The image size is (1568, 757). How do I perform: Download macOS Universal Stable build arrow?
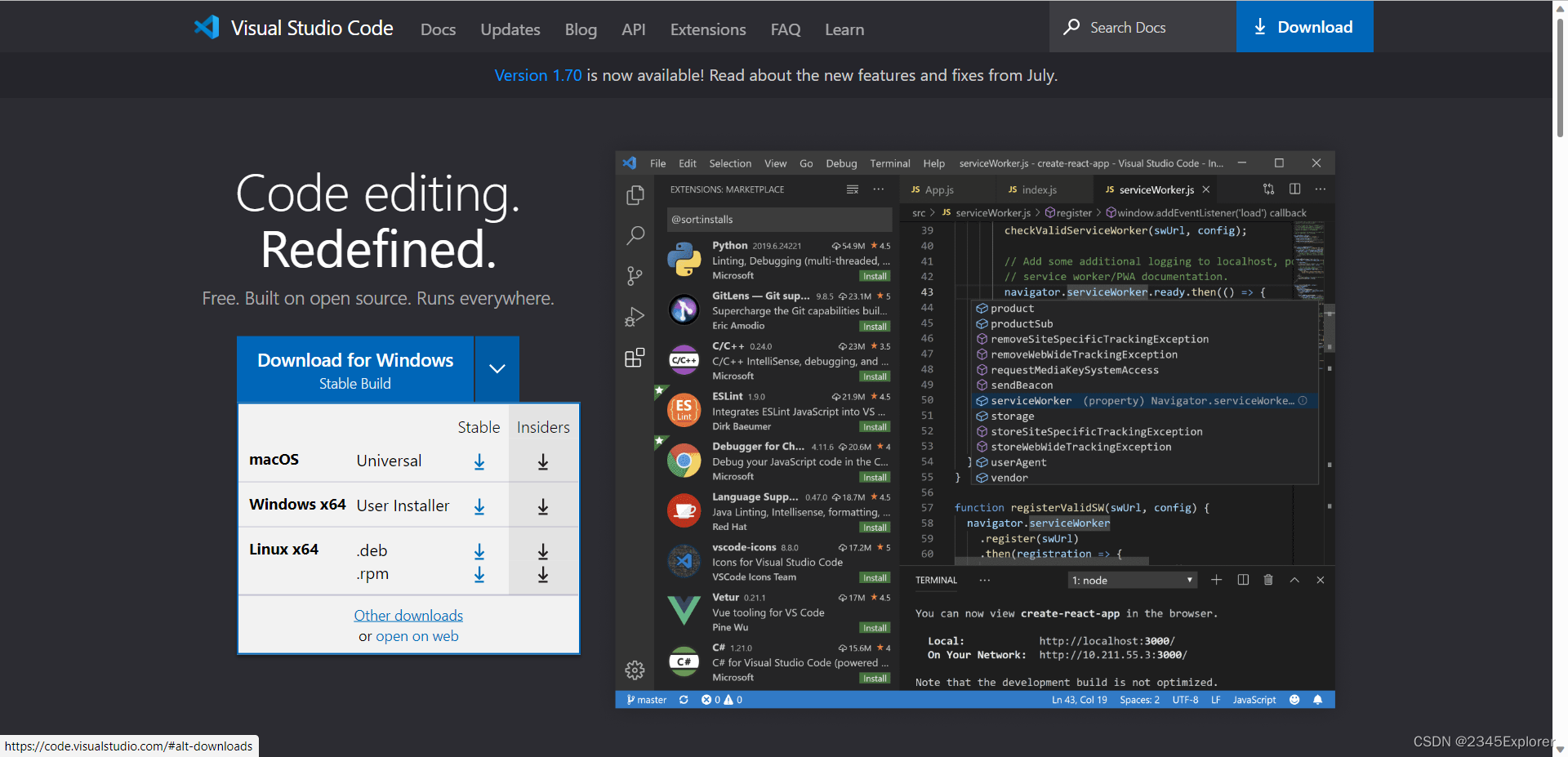click(x=479, y=462)
